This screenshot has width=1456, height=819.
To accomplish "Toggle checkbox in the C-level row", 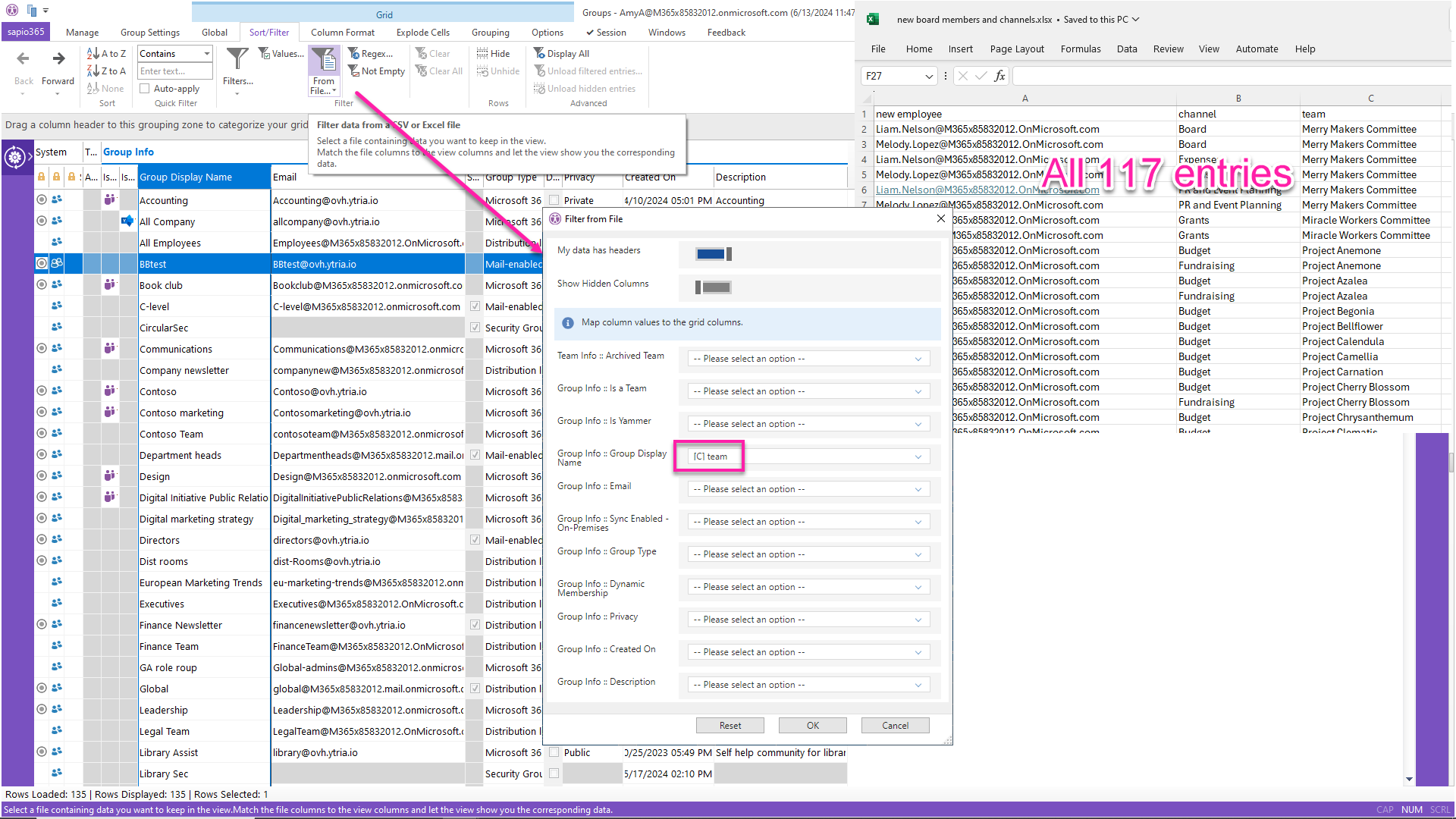I will tap(475, 306).
